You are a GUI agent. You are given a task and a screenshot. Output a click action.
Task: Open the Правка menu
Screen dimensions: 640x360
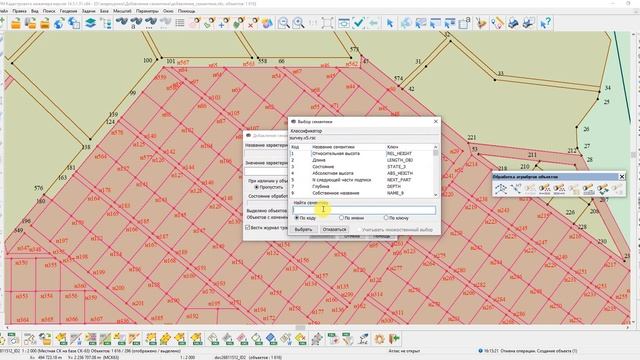point(19,11)
